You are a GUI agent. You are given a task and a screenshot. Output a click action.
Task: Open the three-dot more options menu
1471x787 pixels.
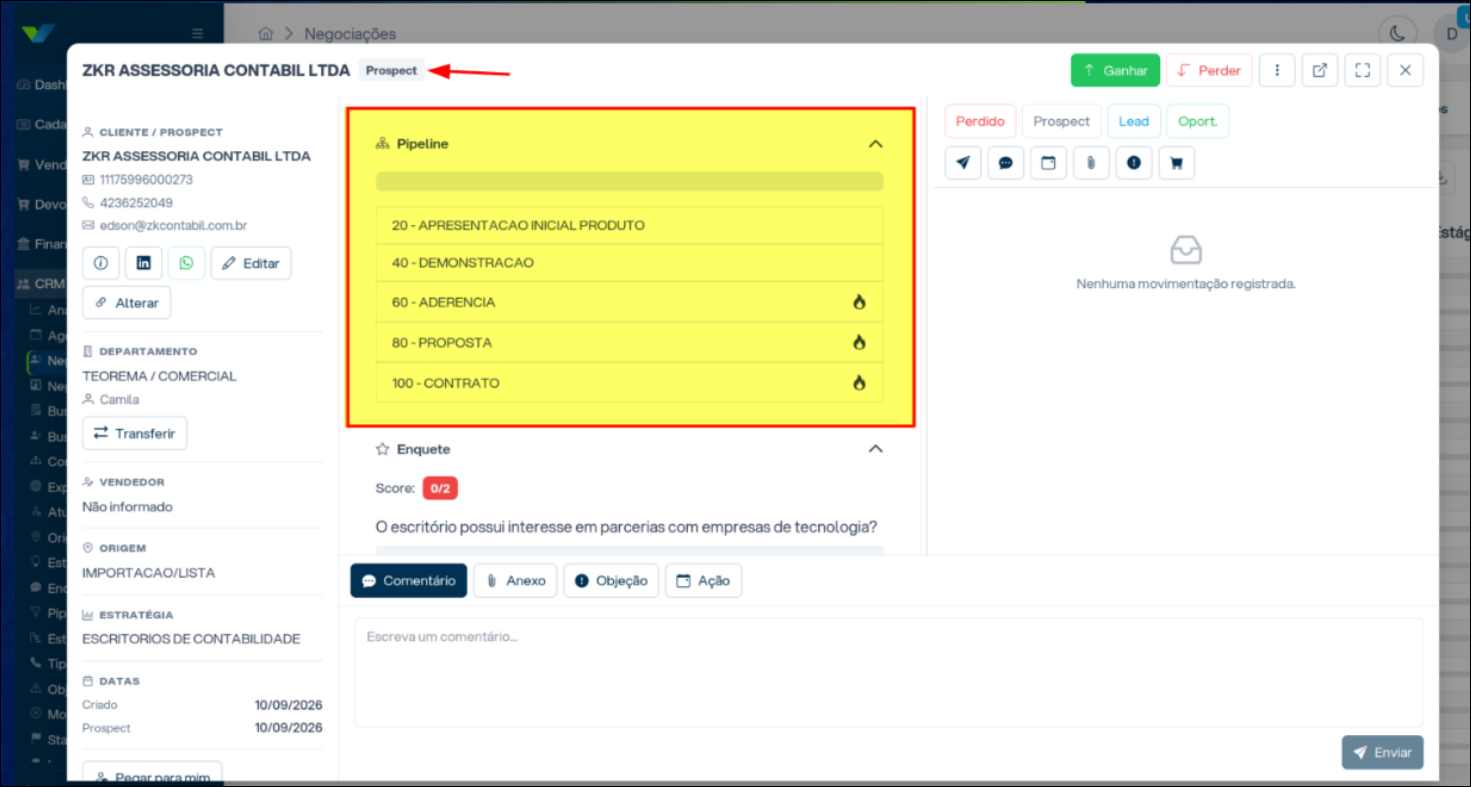point(1277,71)
